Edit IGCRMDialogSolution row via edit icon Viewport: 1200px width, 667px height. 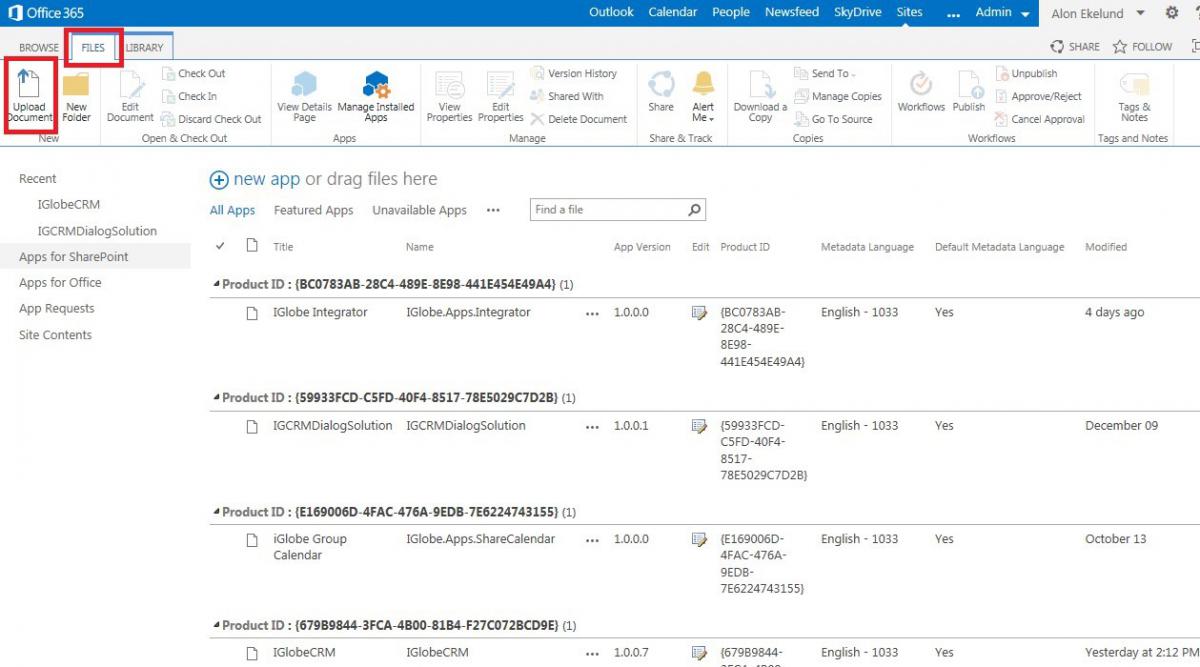699,426
